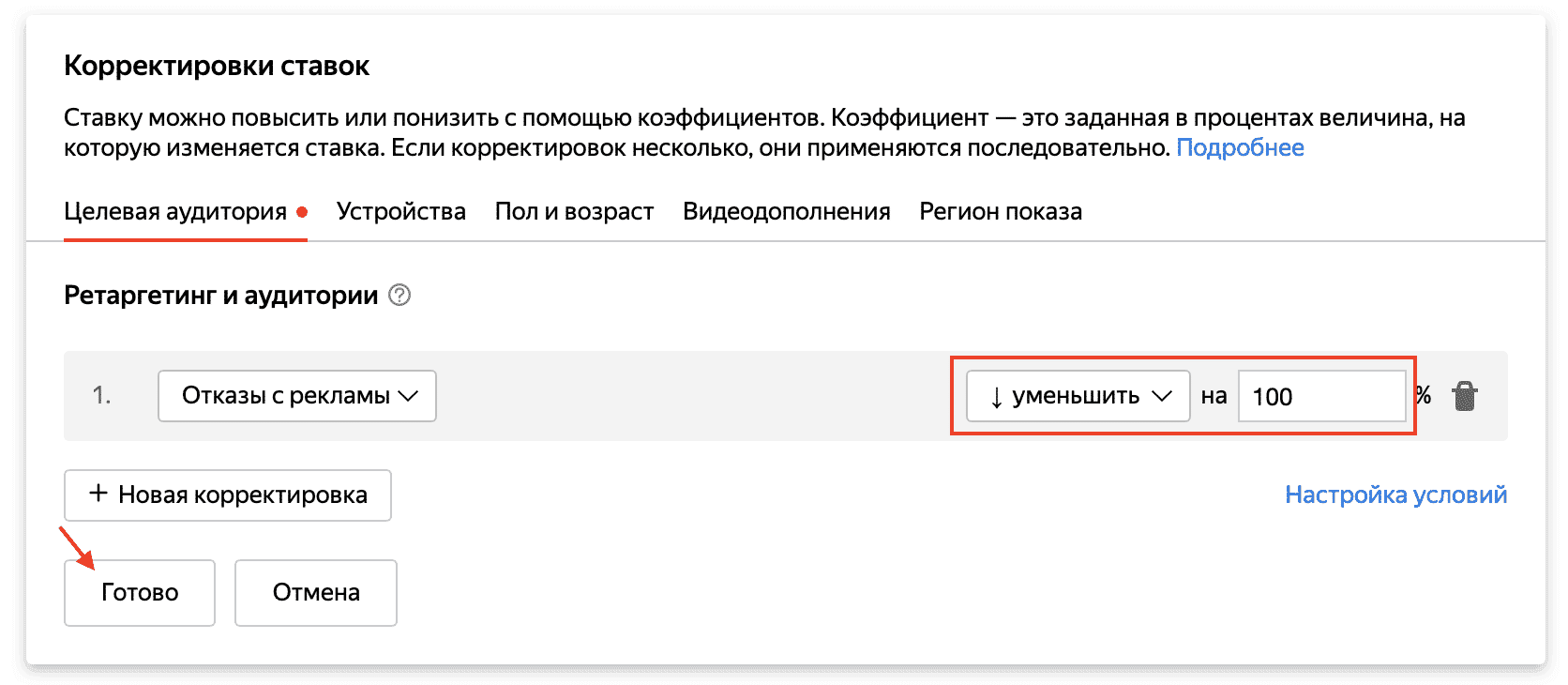Select the Целевая аудитория tab

[175, 212]
